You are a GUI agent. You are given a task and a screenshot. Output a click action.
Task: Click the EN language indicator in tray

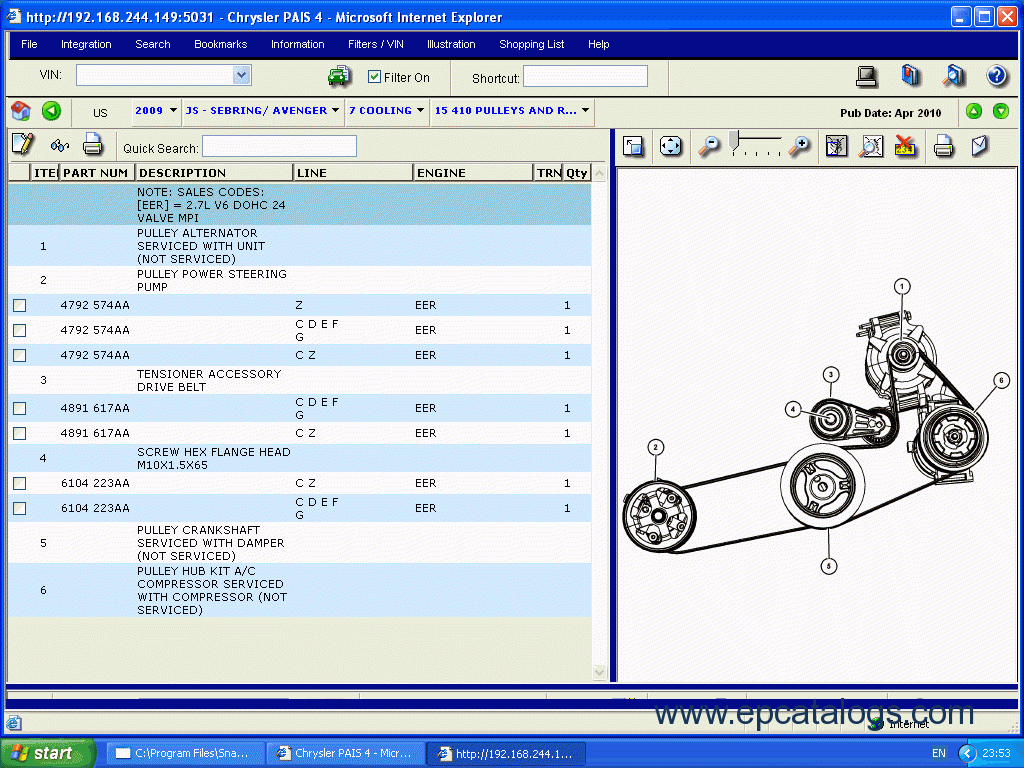[938, 753]
